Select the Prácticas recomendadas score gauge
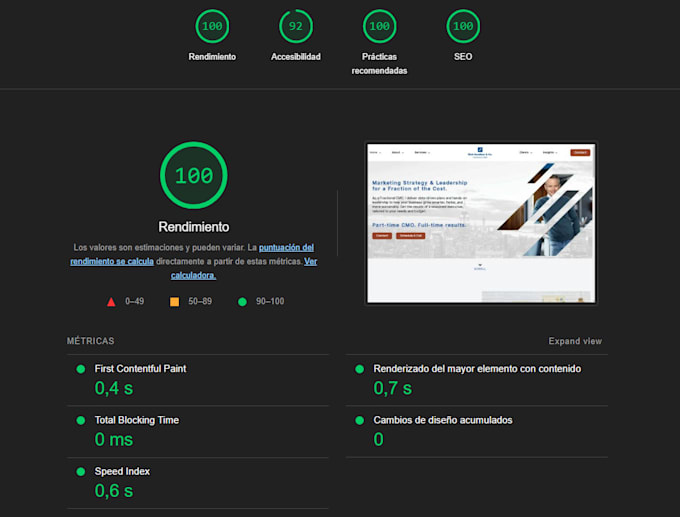Viewport: 680px width, 517px height. pyautogui.click(x=379, y=26)
